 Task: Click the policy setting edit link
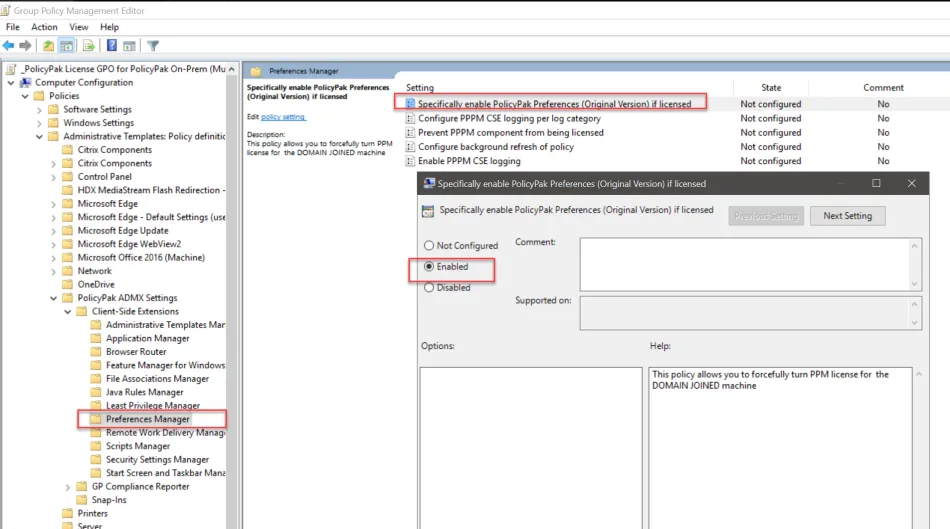pos(283,117)
